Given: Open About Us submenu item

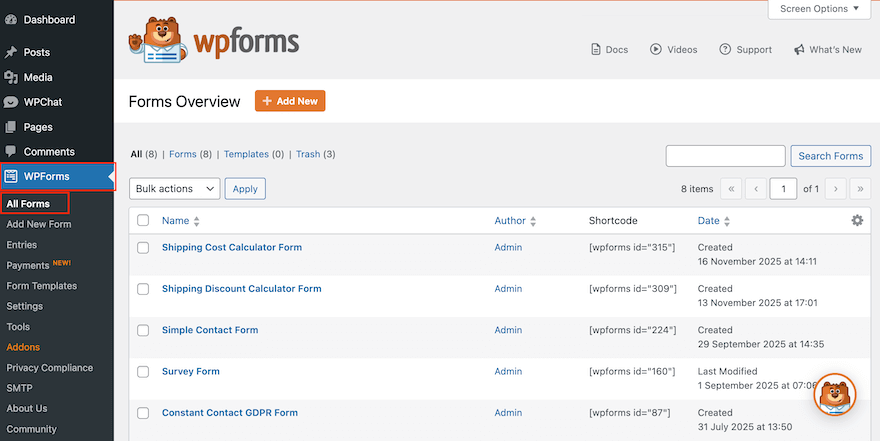Looking at the screenshot, I should point(27,408).
